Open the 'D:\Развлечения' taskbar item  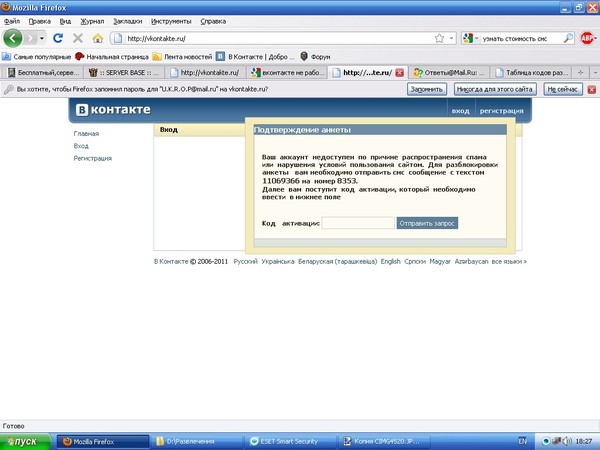(196, 442)
